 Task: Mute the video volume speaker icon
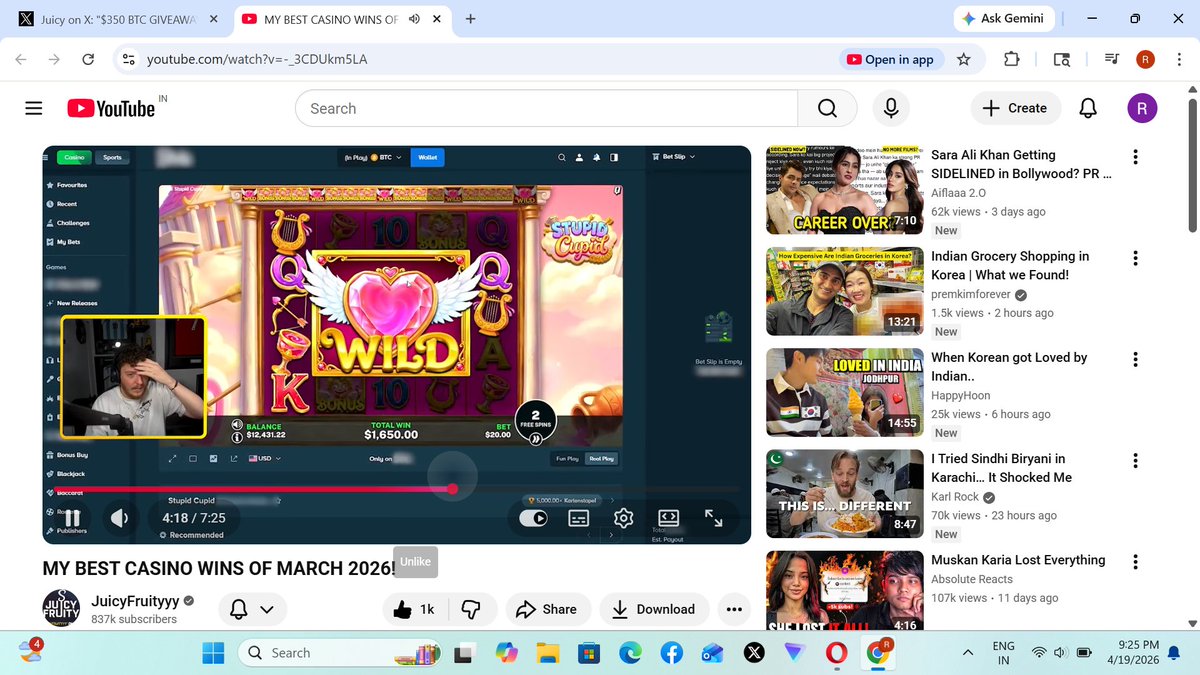(x=119, y=518)
